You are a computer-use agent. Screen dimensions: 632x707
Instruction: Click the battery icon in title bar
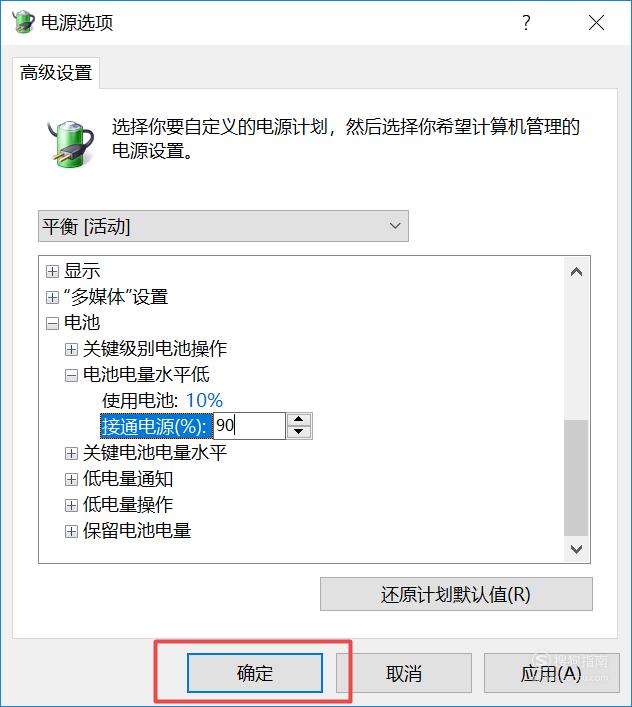coord(23,21)
